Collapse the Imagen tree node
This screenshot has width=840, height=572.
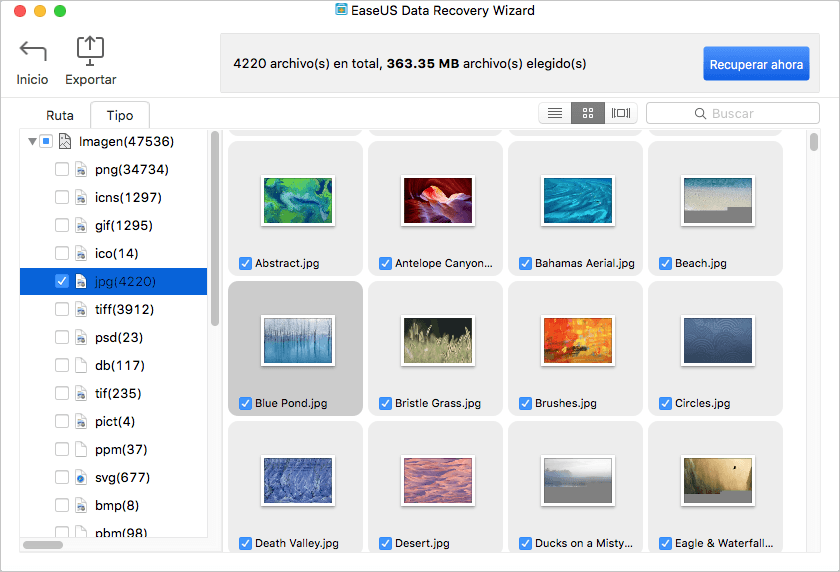(x=33, y=142)
